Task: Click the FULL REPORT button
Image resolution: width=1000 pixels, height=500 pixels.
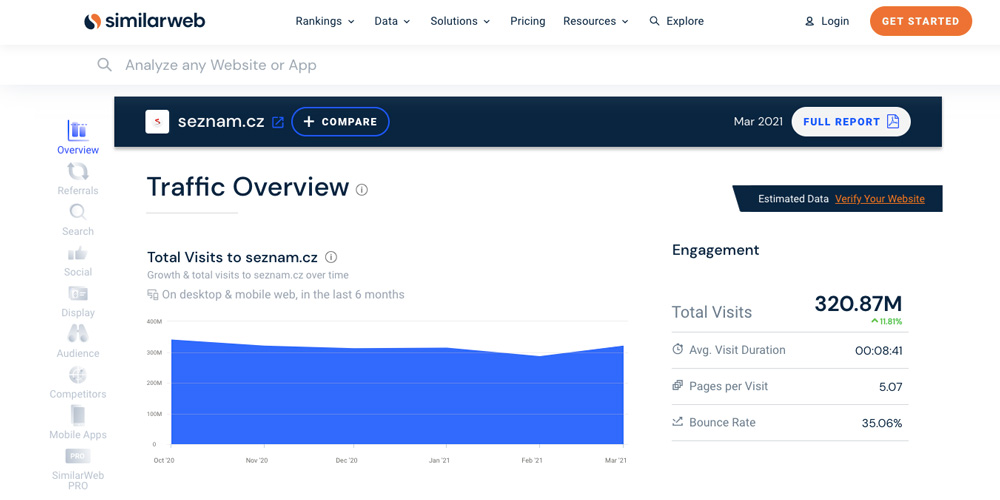Action: coord(851,122)
